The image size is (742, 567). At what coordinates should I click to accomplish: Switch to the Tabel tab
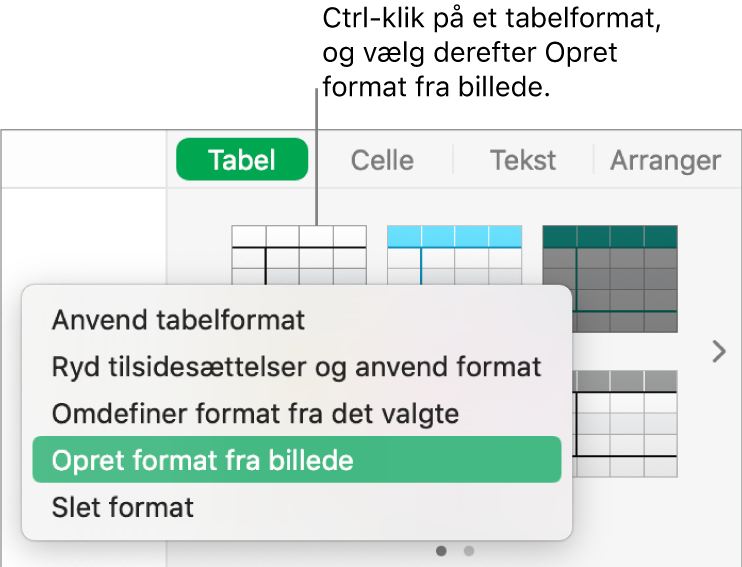point(242,160)
